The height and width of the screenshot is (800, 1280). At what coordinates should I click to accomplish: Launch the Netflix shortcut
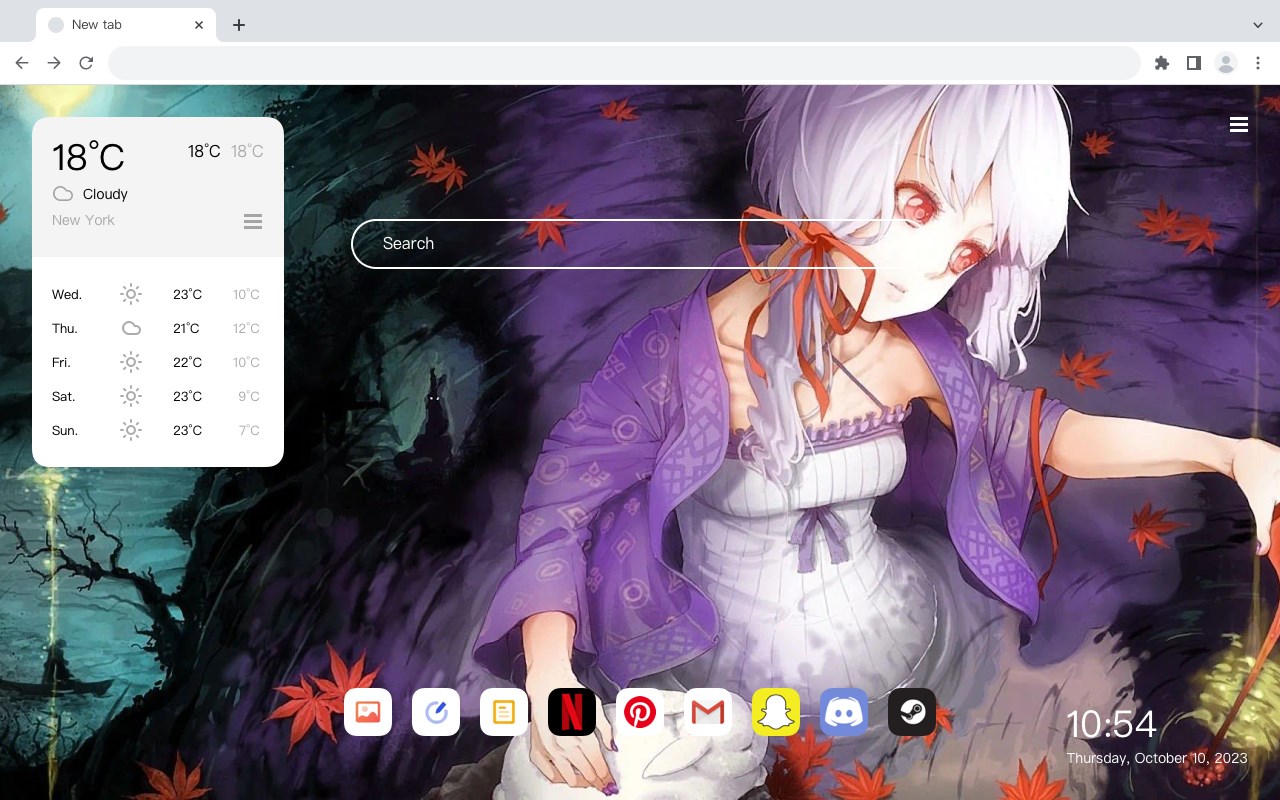[x=572, y=712]
